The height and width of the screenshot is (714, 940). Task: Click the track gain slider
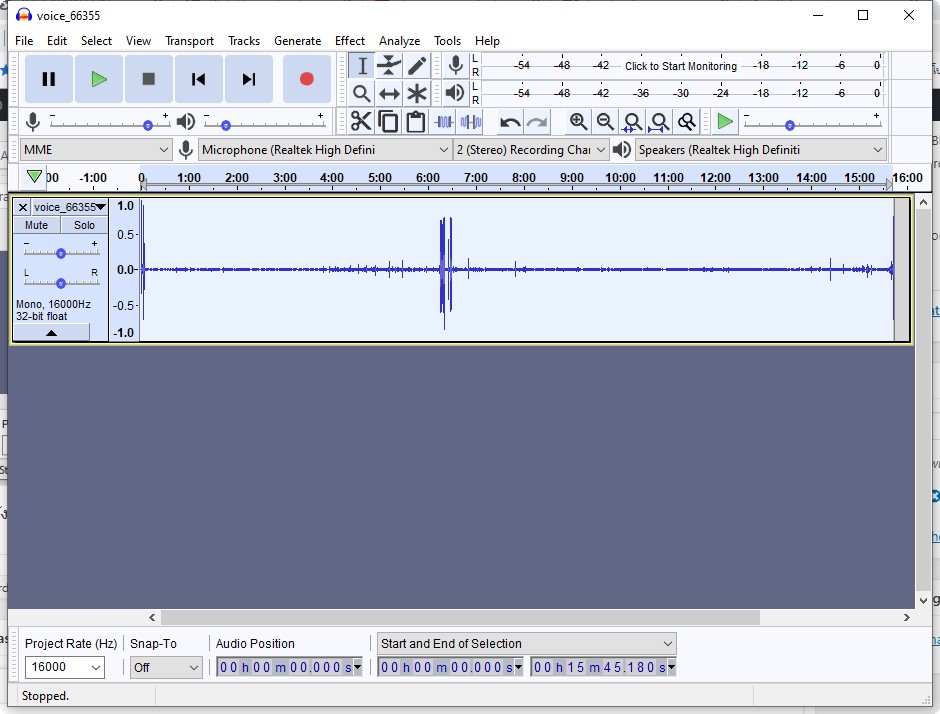pos(61,253)
